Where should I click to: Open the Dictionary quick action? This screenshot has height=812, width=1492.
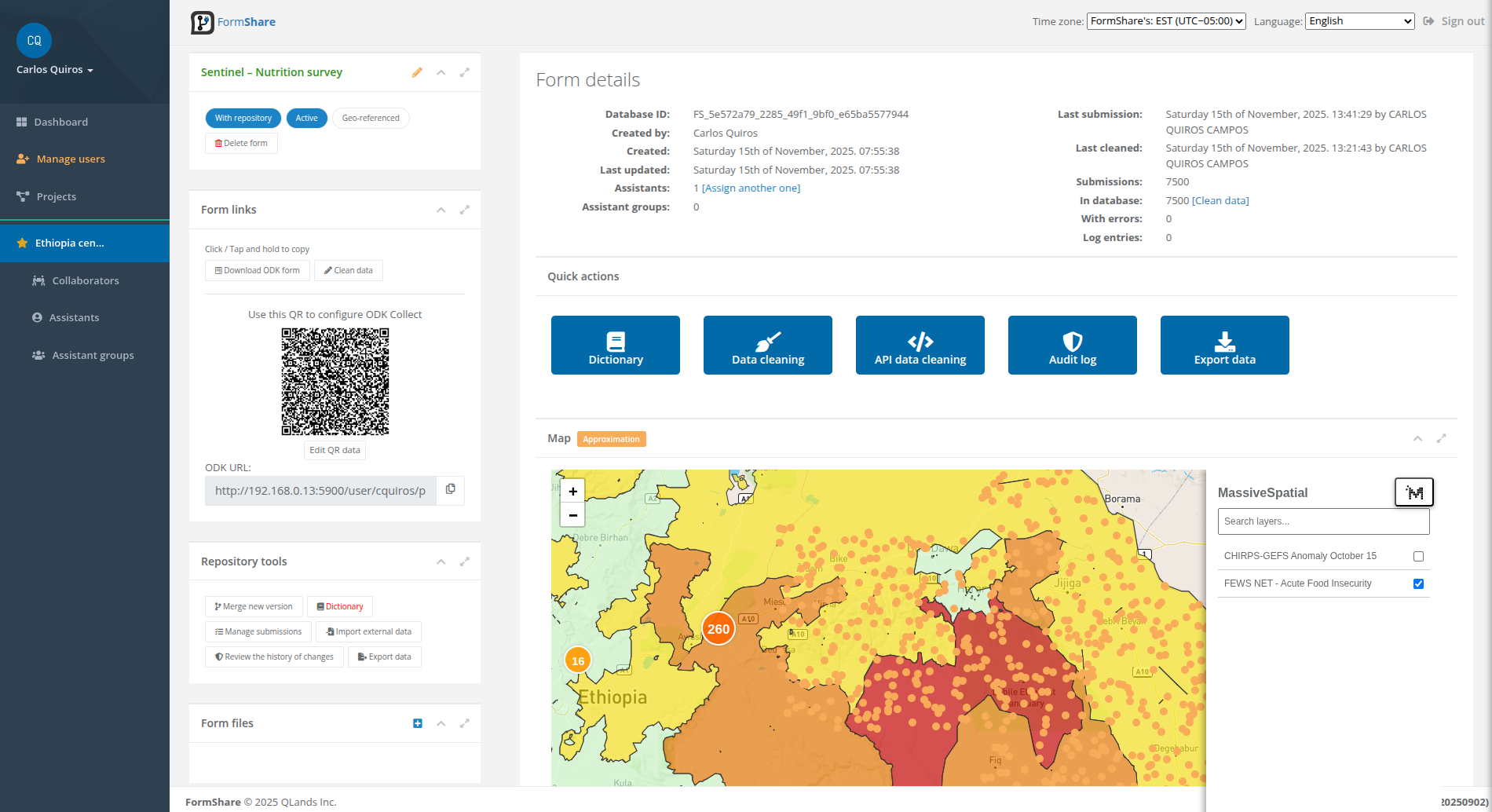[616, 346]
